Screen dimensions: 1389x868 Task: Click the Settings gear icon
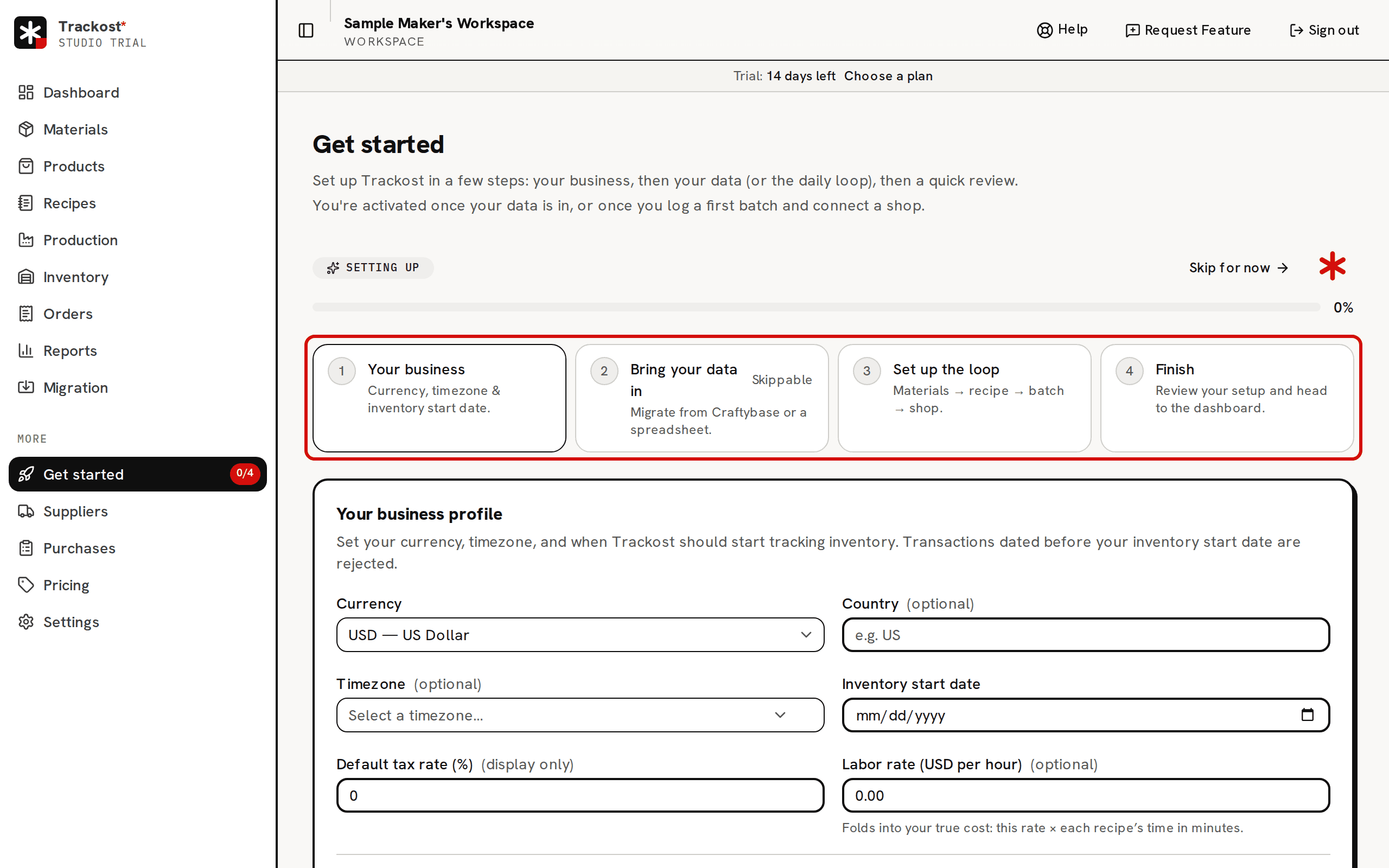(x=26, y=622)
